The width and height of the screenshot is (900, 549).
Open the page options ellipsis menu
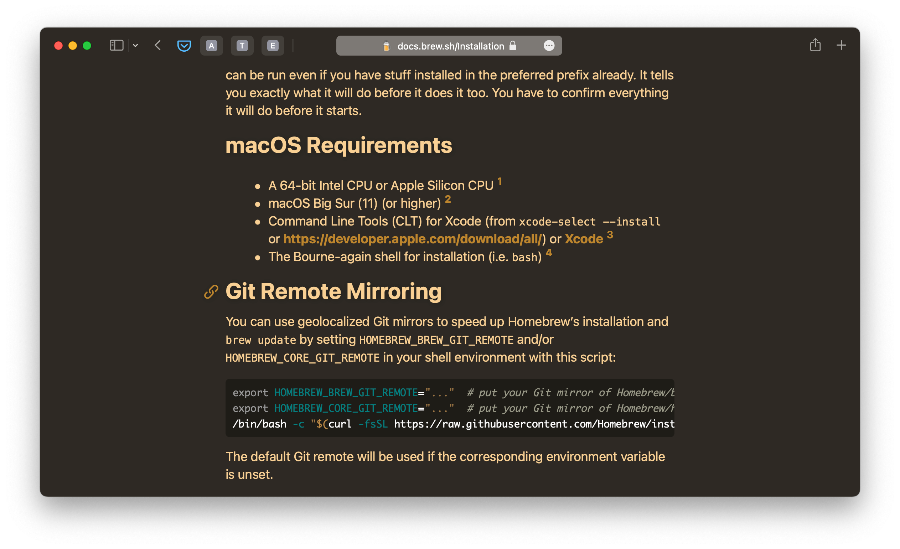coord(549,45)
